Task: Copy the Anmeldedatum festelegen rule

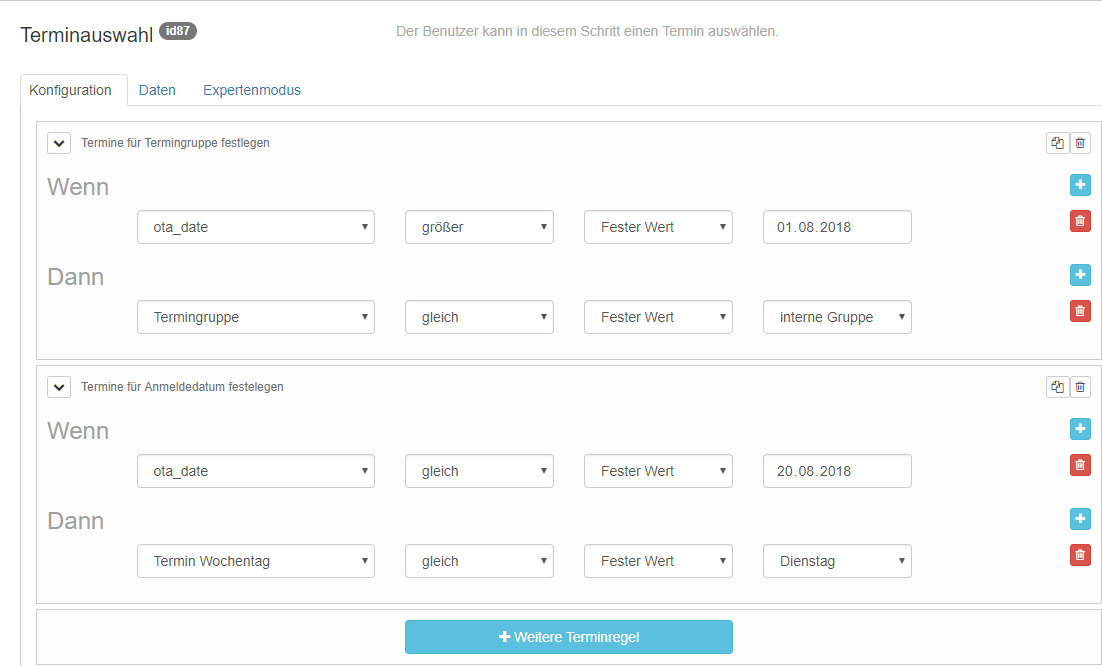Action: (x=1057, y=387)
